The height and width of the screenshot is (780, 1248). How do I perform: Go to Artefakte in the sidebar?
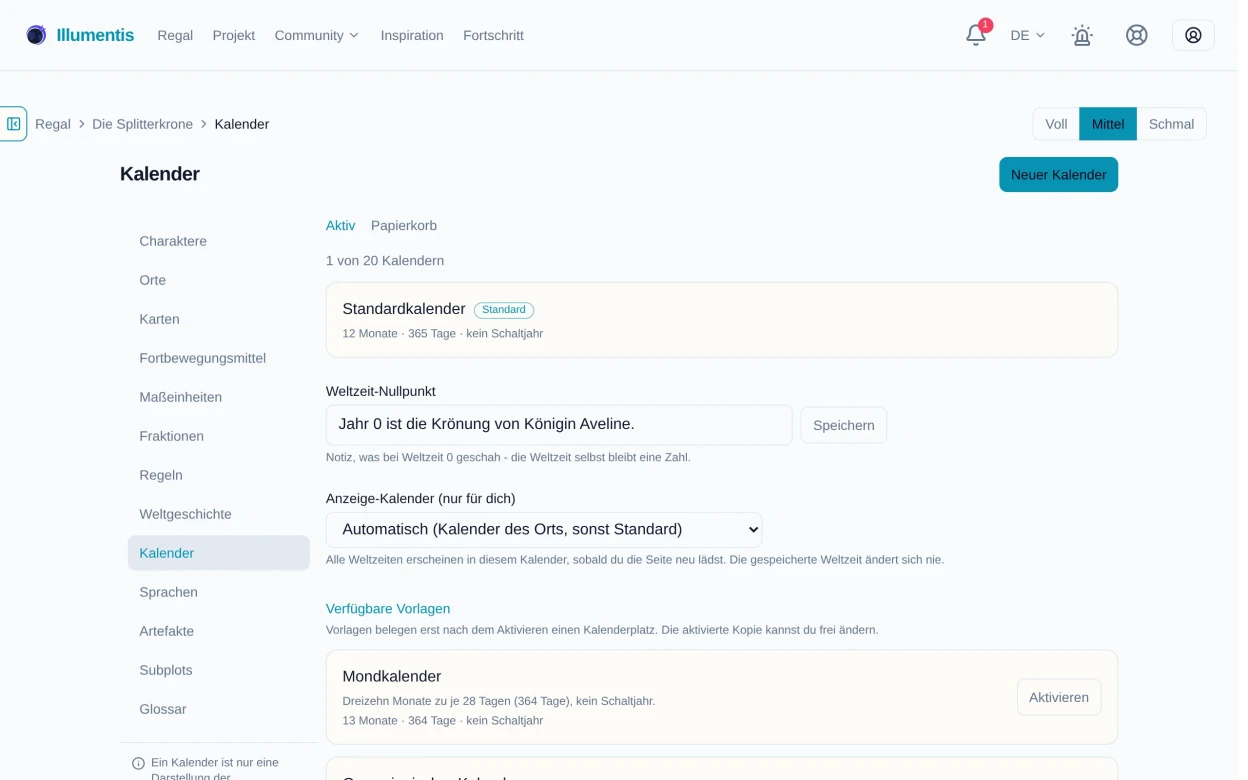219,631
